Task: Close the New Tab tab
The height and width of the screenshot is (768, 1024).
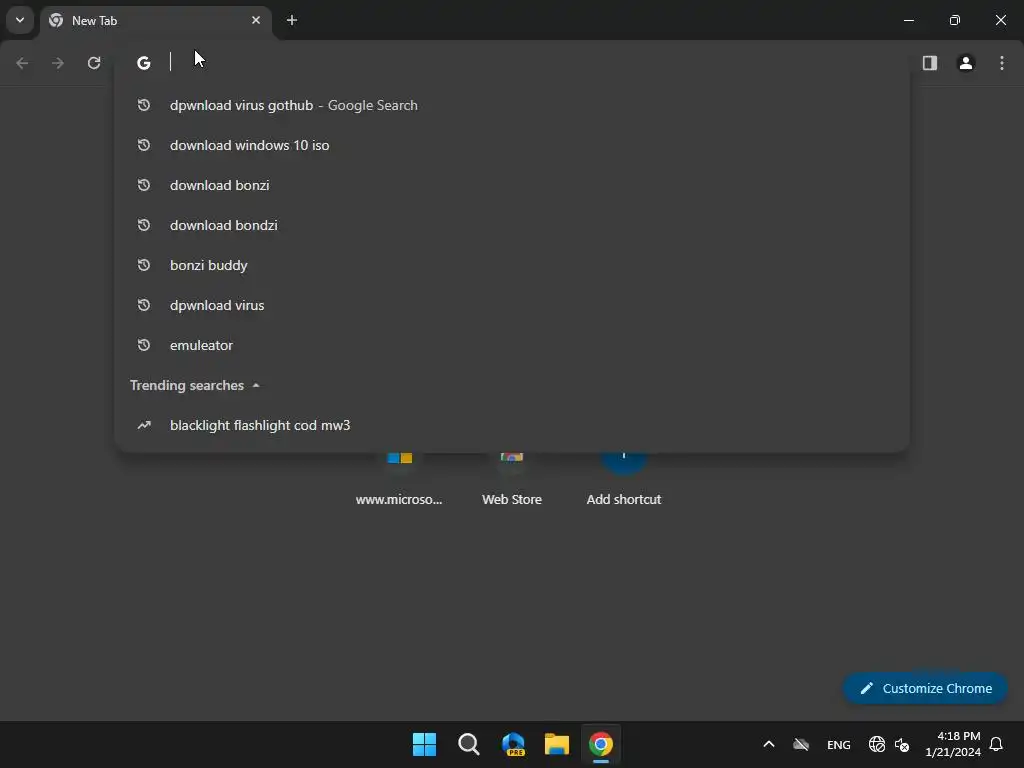Action: [256, 20]
